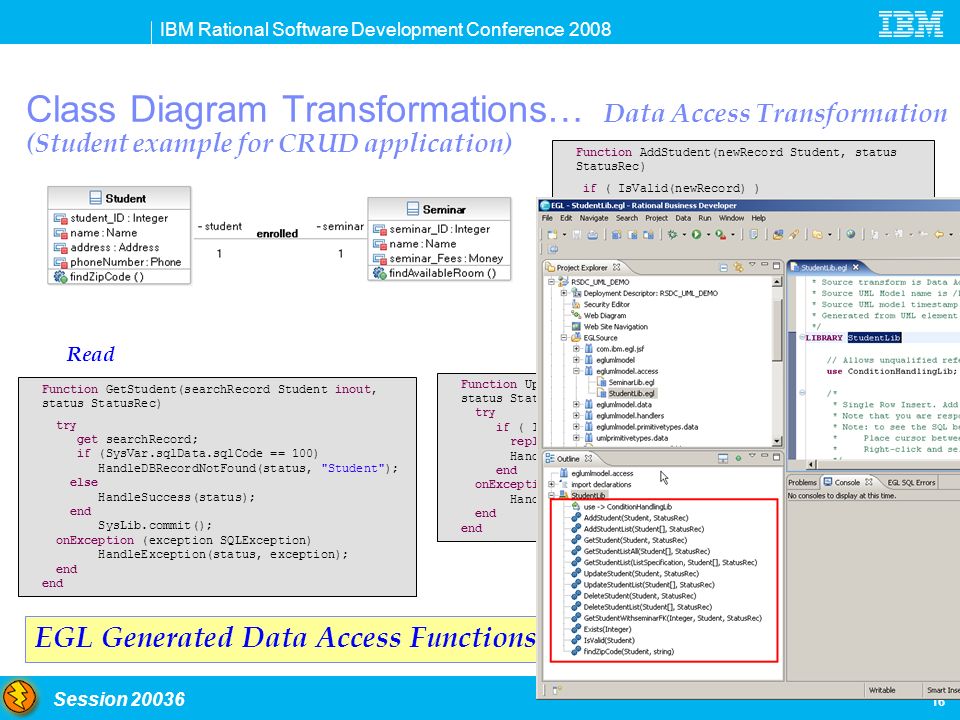Click the green dot icon in Outline toolbar
960x720 pixels.
tap(738, 458)
